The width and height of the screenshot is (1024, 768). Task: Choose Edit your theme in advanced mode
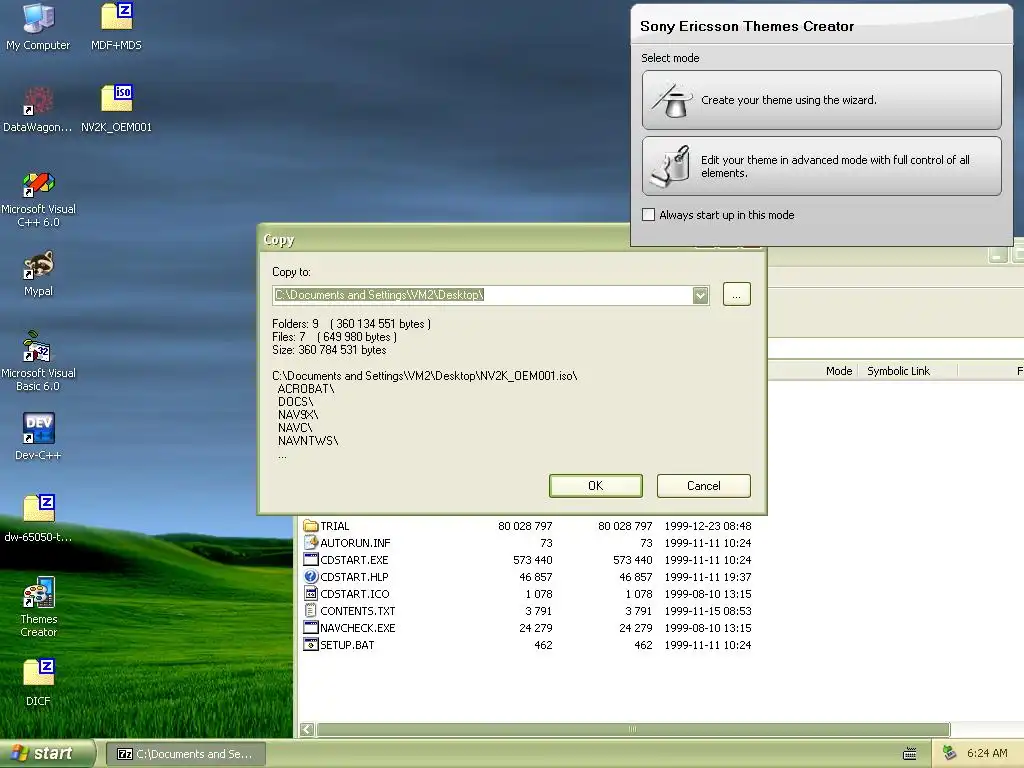pos(822,167)
